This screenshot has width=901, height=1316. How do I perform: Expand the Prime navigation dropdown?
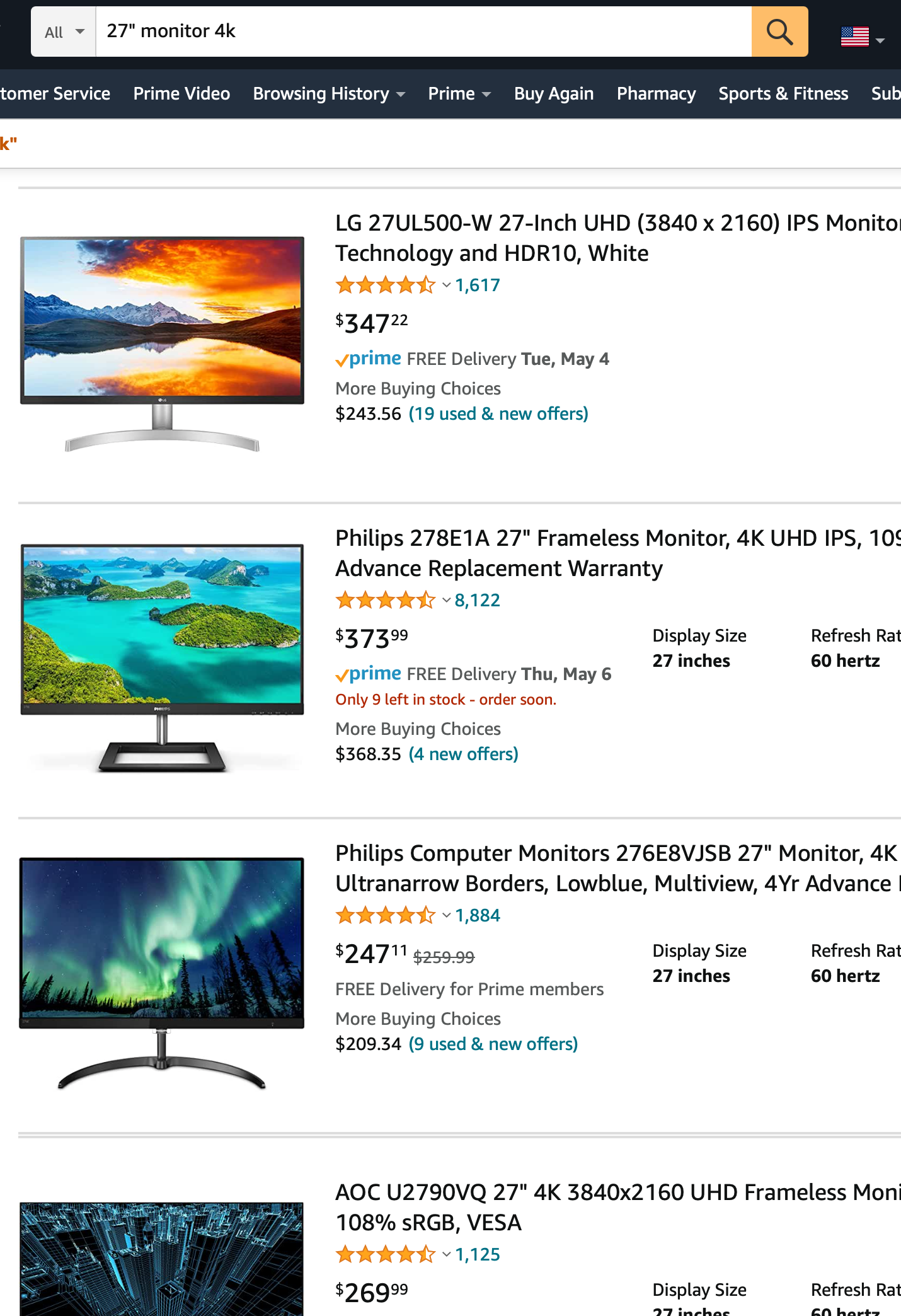tap(459, 94)
